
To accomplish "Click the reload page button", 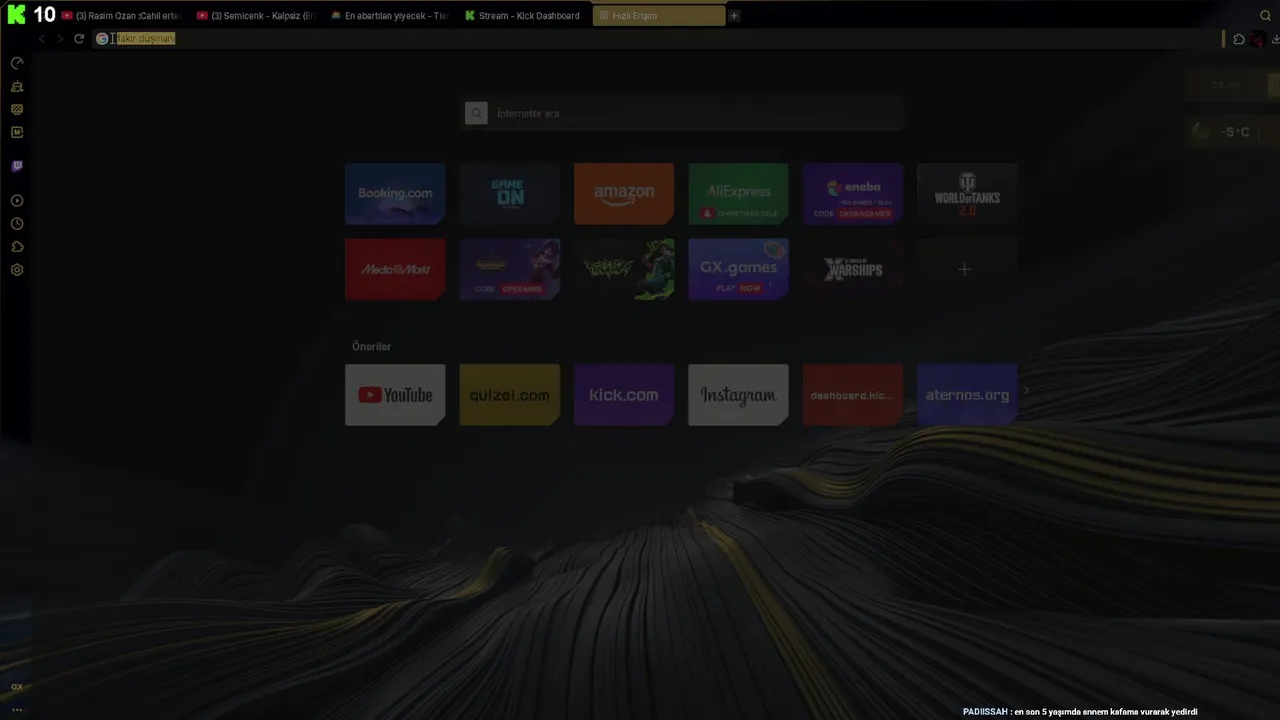I will click(x=79, y=39).
